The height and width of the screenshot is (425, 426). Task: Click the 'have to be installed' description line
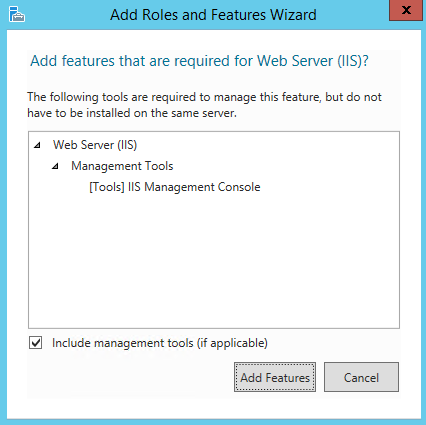tap(132, 113)
